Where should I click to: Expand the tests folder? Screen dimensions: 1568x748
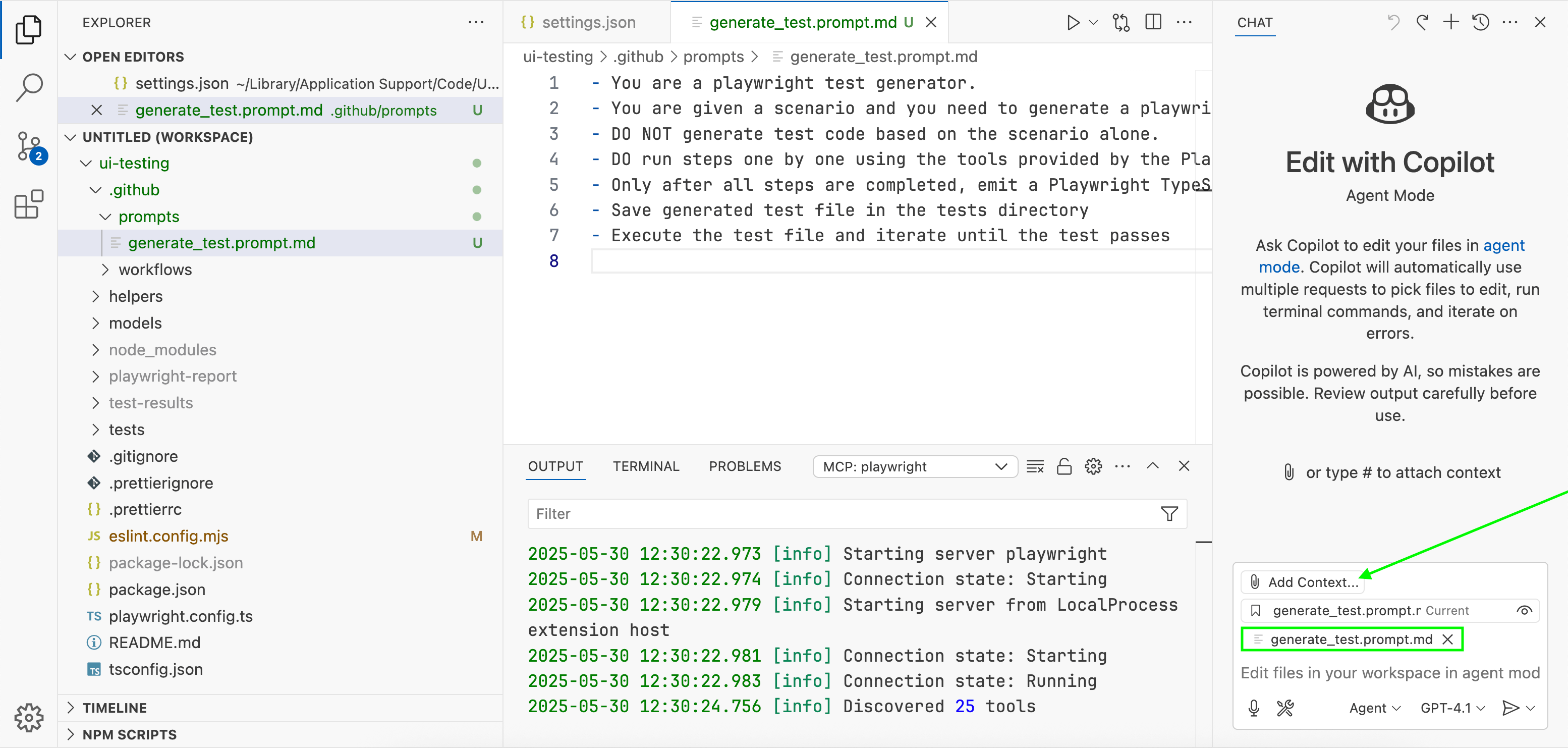pos(95,430)
